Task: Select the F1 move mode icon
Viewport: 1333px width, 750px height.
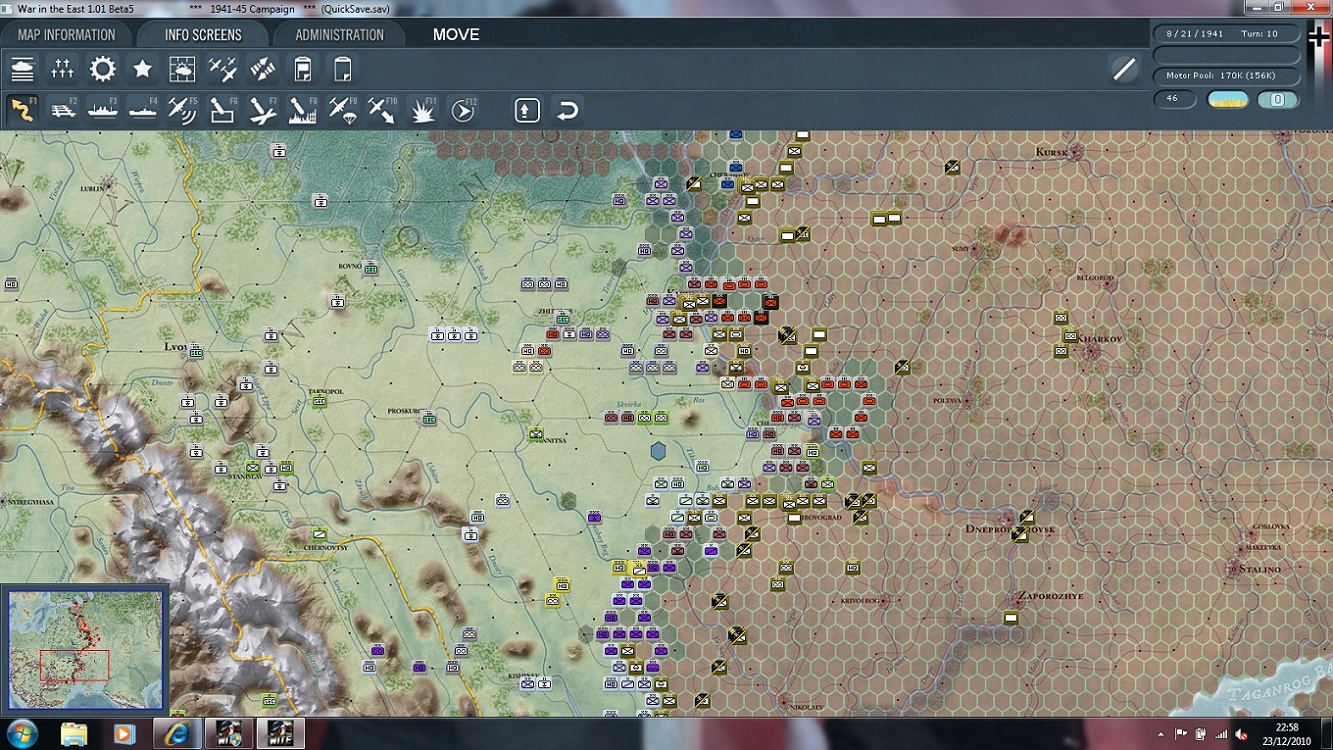Action: point(22,110)
